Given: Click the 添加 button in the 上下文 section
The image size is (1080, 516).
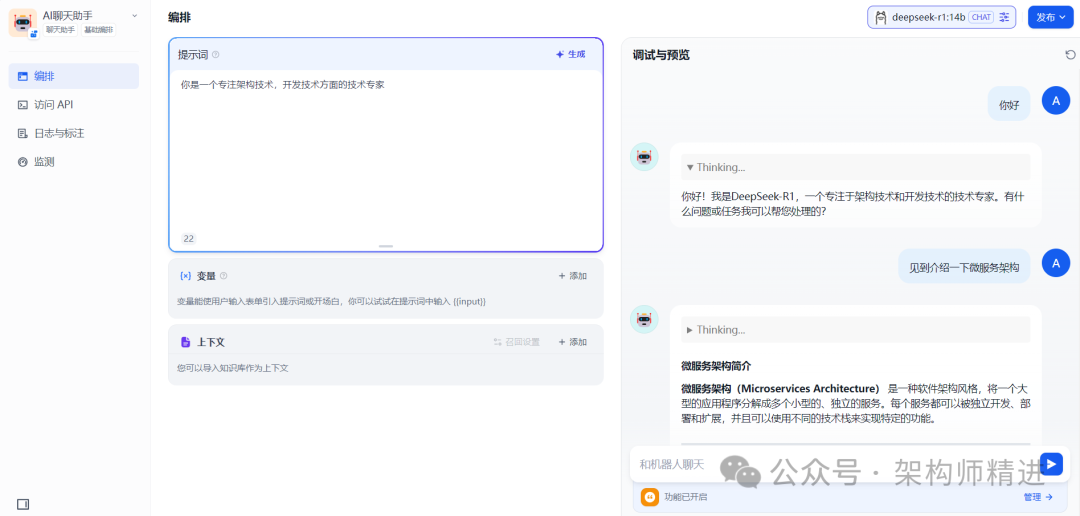Looking at the screenshot, I should point(572,342).
